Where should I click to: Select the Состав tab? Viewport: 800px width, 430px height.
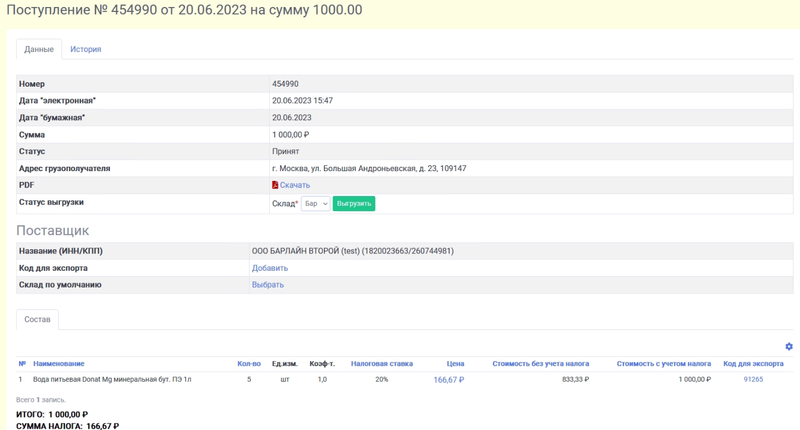37,319
